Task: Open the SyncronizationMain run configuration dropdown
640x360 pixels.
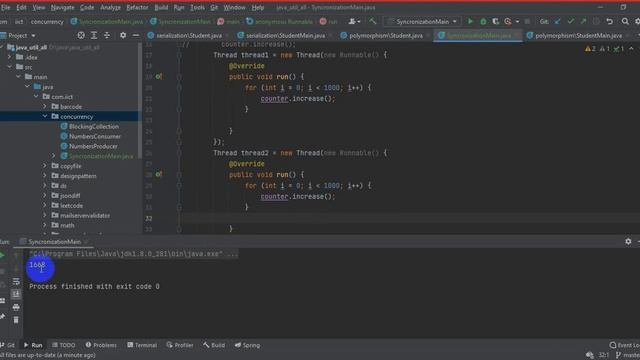Action: [x=422, y=21]
